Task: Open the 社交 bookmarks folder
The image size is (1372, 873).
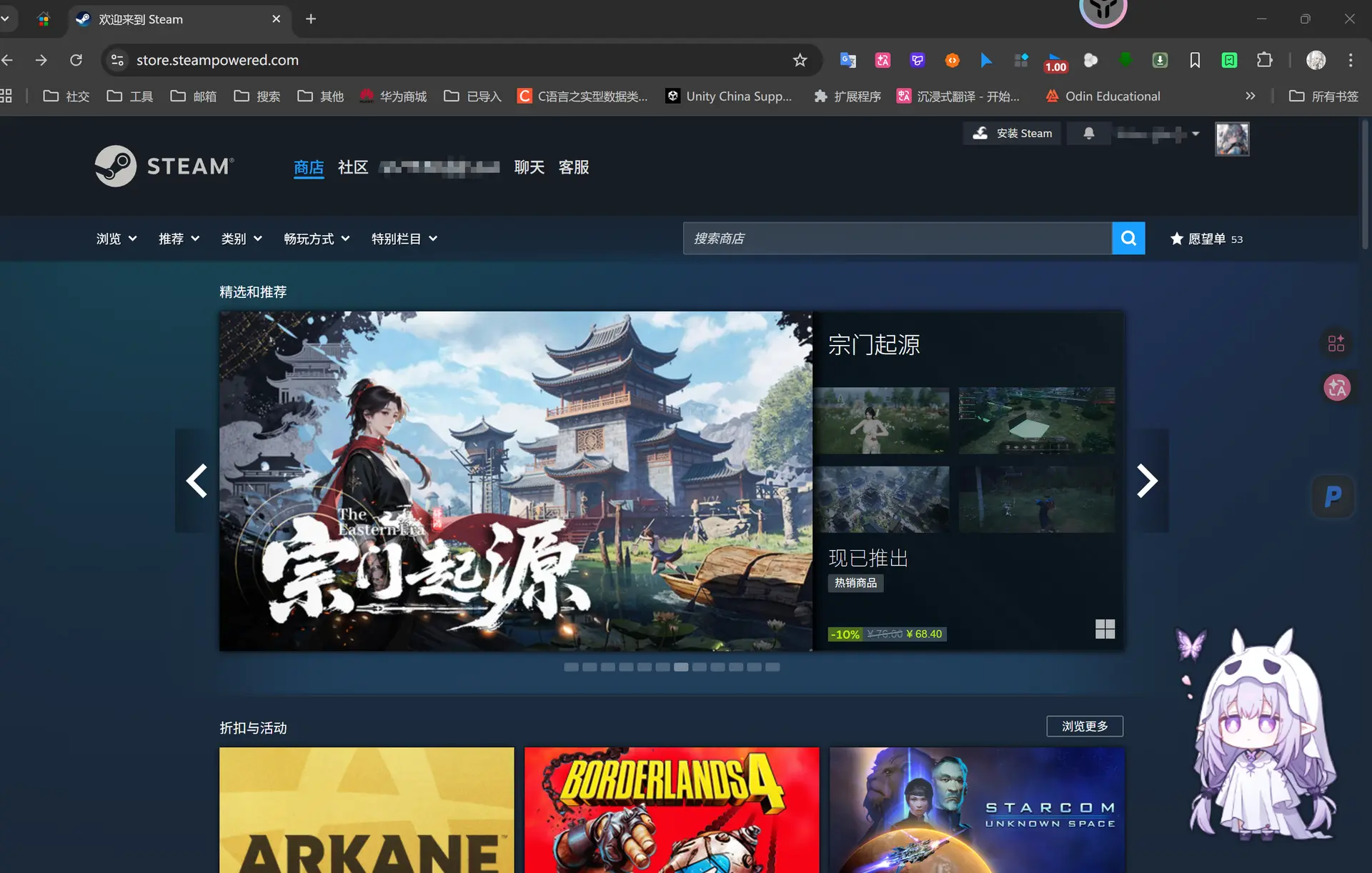Action: 66,96
